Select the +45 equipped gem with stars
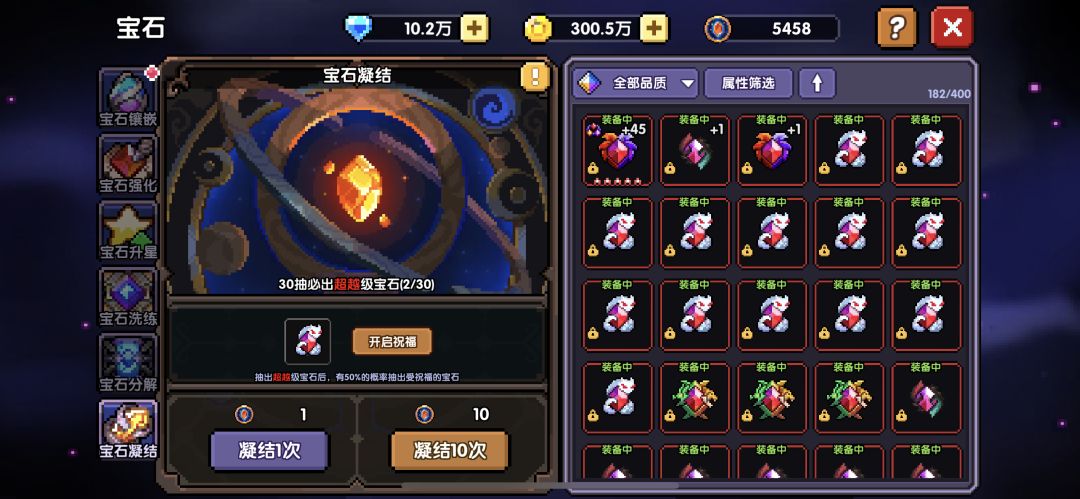The width and height of the screenshot is (1080, 499). pyautogui.click(x=617, y=150)
